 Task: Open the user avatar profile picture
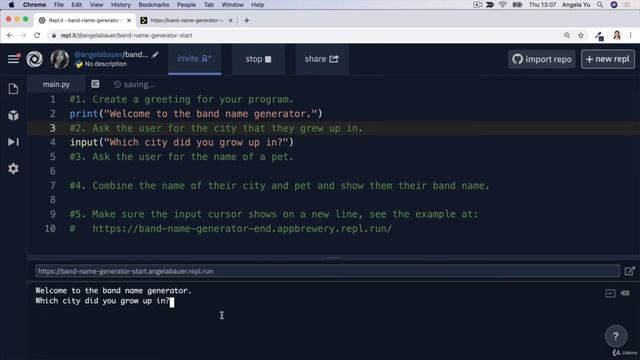(60, 59)
